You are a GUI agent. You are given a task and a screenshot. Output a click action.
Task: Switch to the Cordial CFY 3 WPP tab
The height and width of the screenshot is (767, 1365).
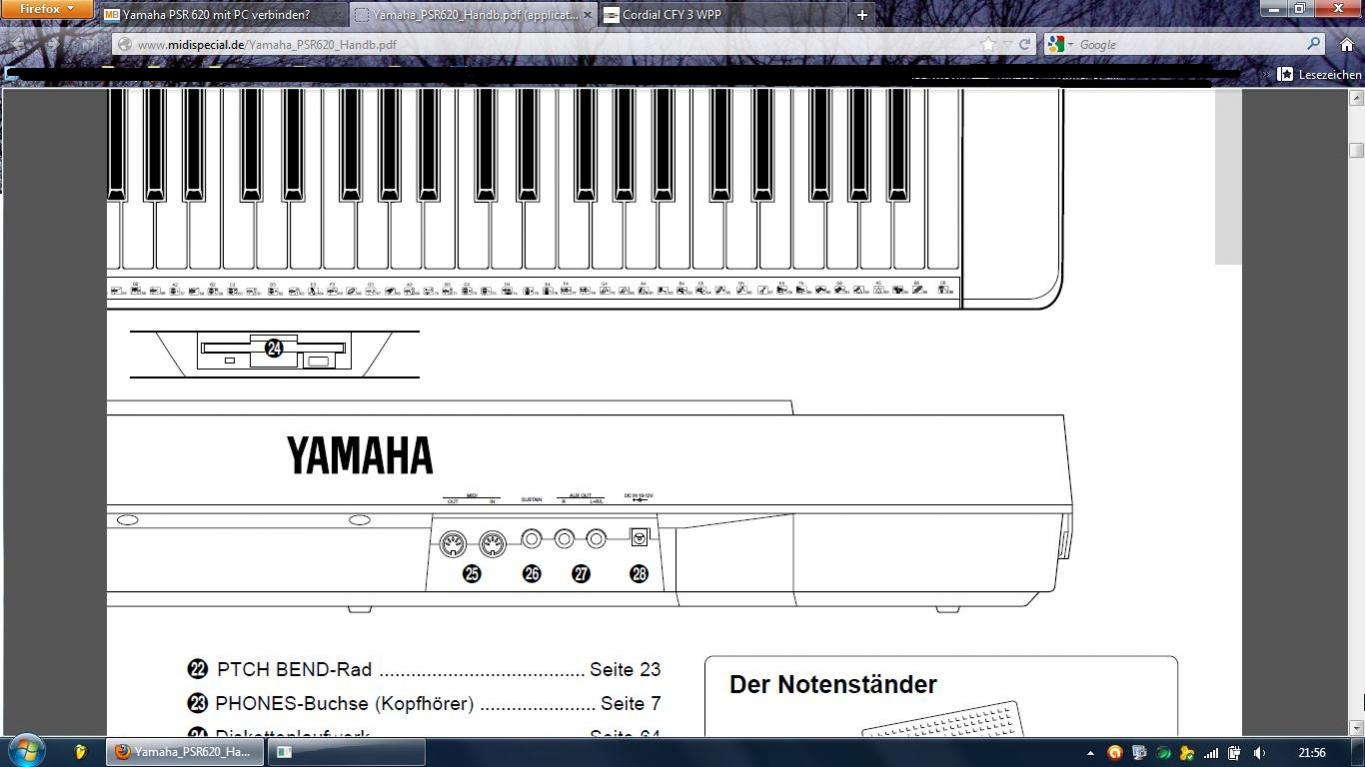coord(722,15)
